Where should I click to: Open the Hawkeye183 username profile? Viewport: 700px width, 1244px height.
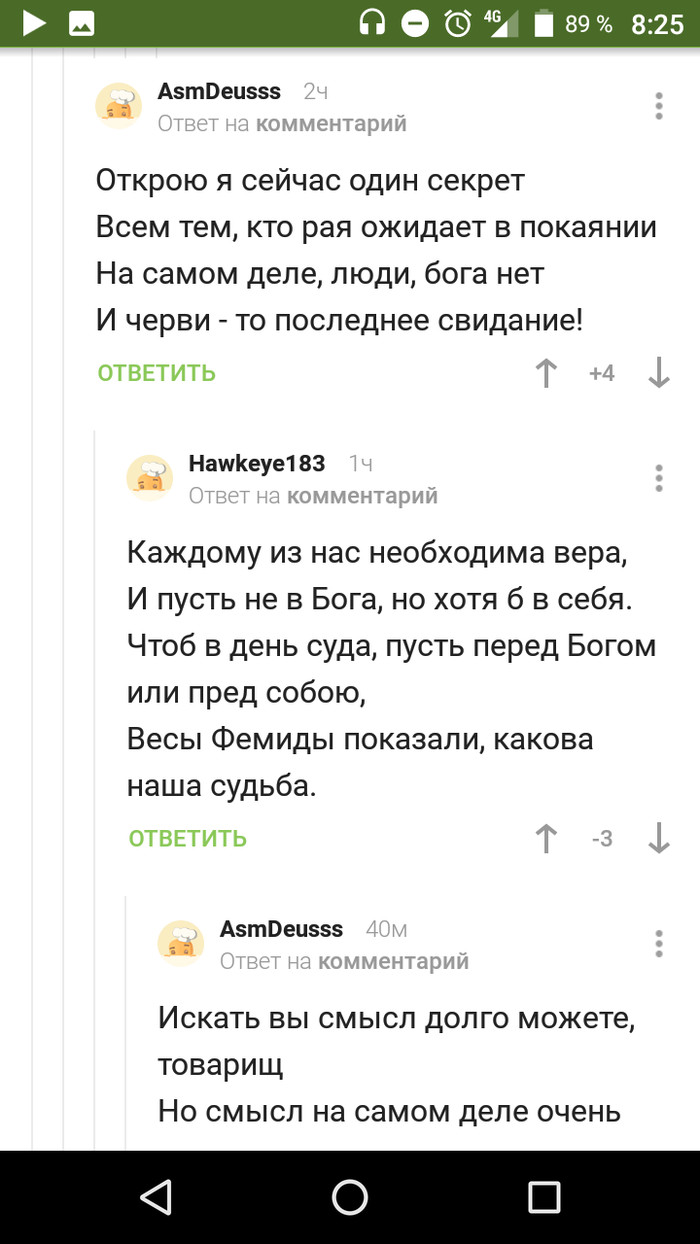click(x=257, y=463)
